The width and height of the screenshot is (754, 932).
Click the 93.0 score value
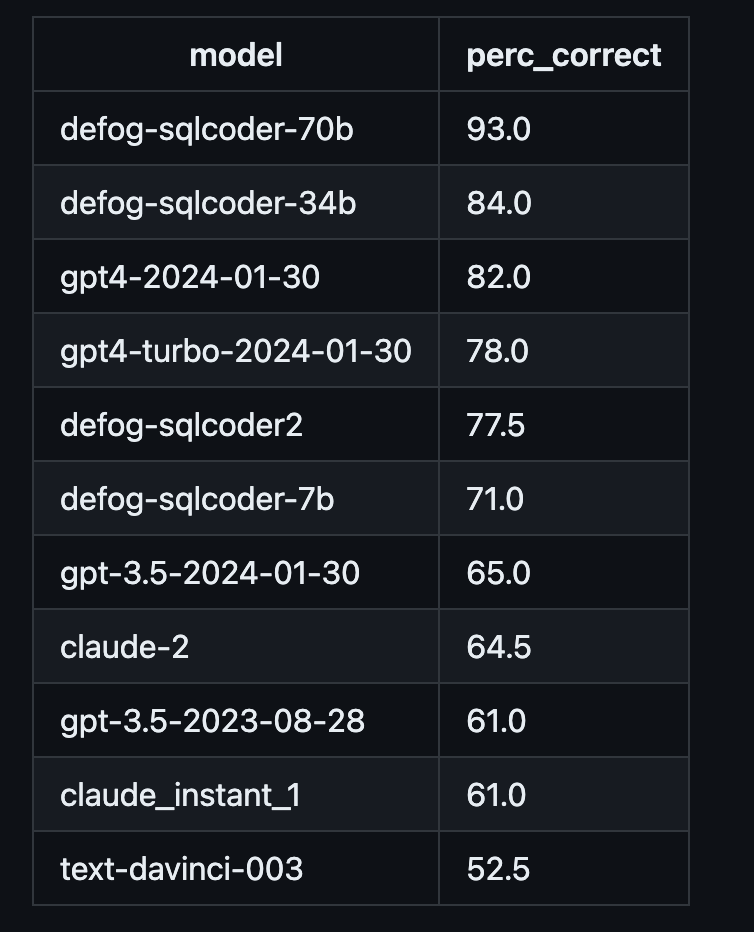498,129
